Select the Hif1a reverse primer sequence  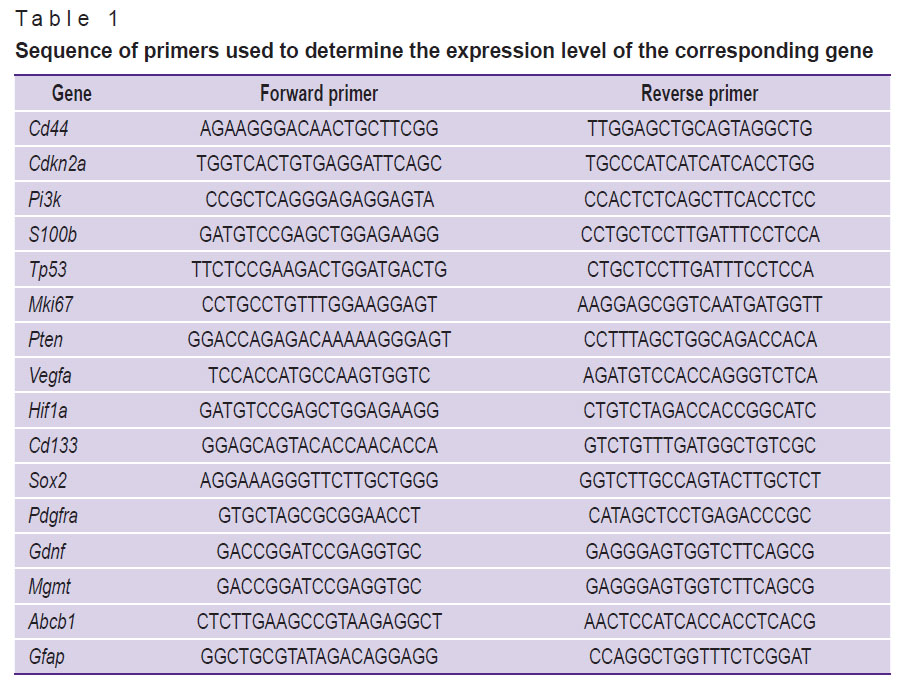tap(699, 411)
